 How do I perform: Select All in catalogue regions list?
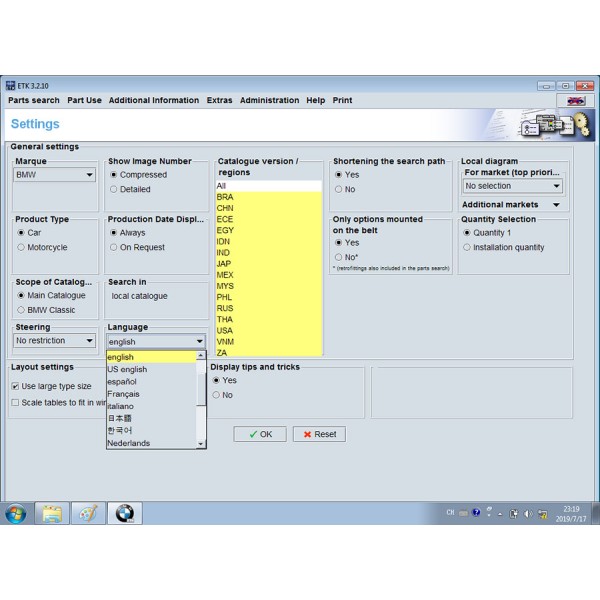[269, 186]
